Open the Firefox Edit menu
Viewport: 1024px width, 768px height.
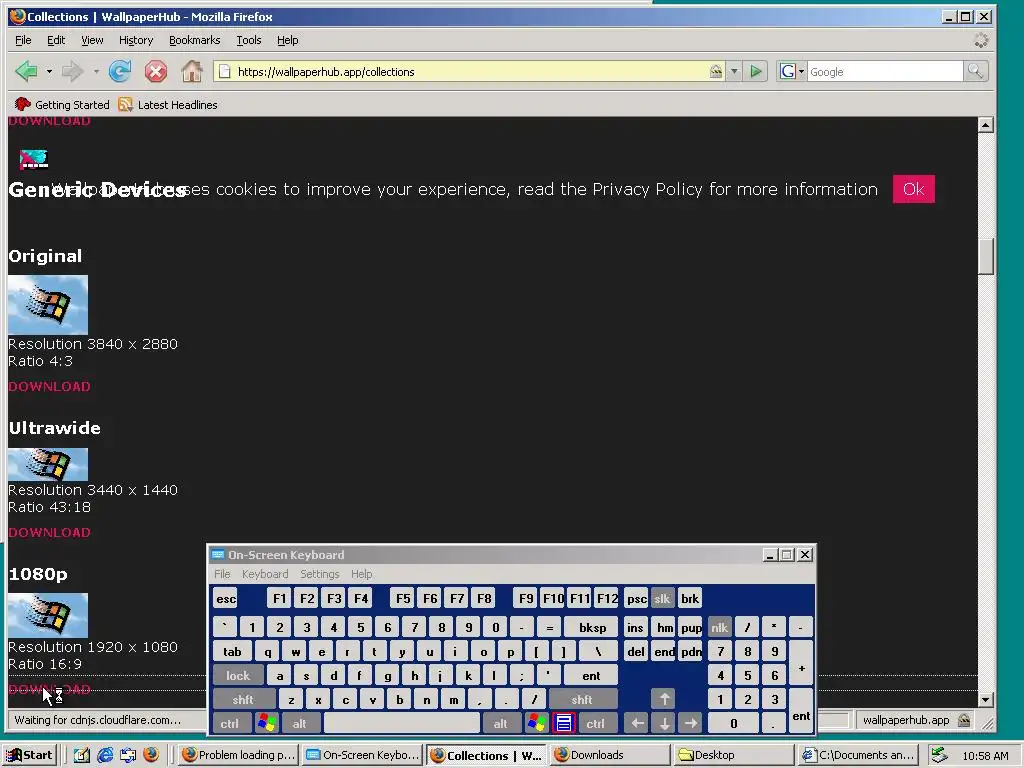click(56, 40)
